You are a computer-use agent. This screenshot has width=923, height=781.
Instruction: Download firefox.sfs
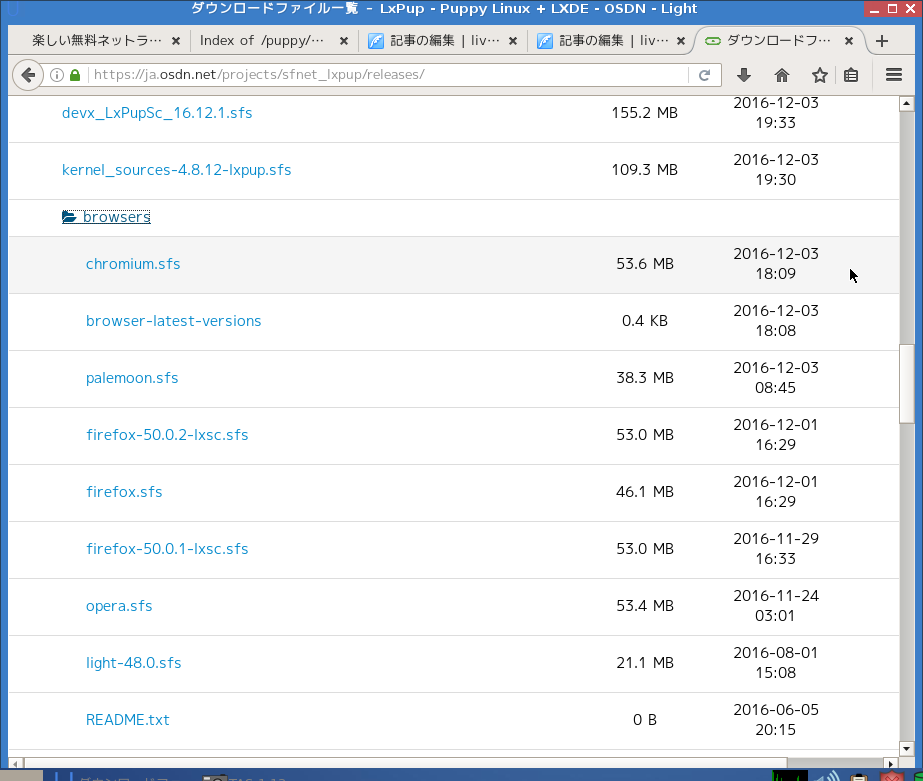124,493
